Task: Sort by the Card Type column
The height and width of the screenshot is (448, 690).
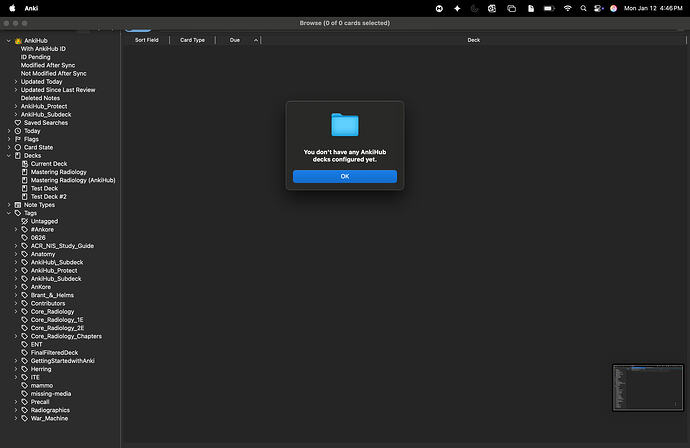Action: pyautogui.click(x=192, y=40)
